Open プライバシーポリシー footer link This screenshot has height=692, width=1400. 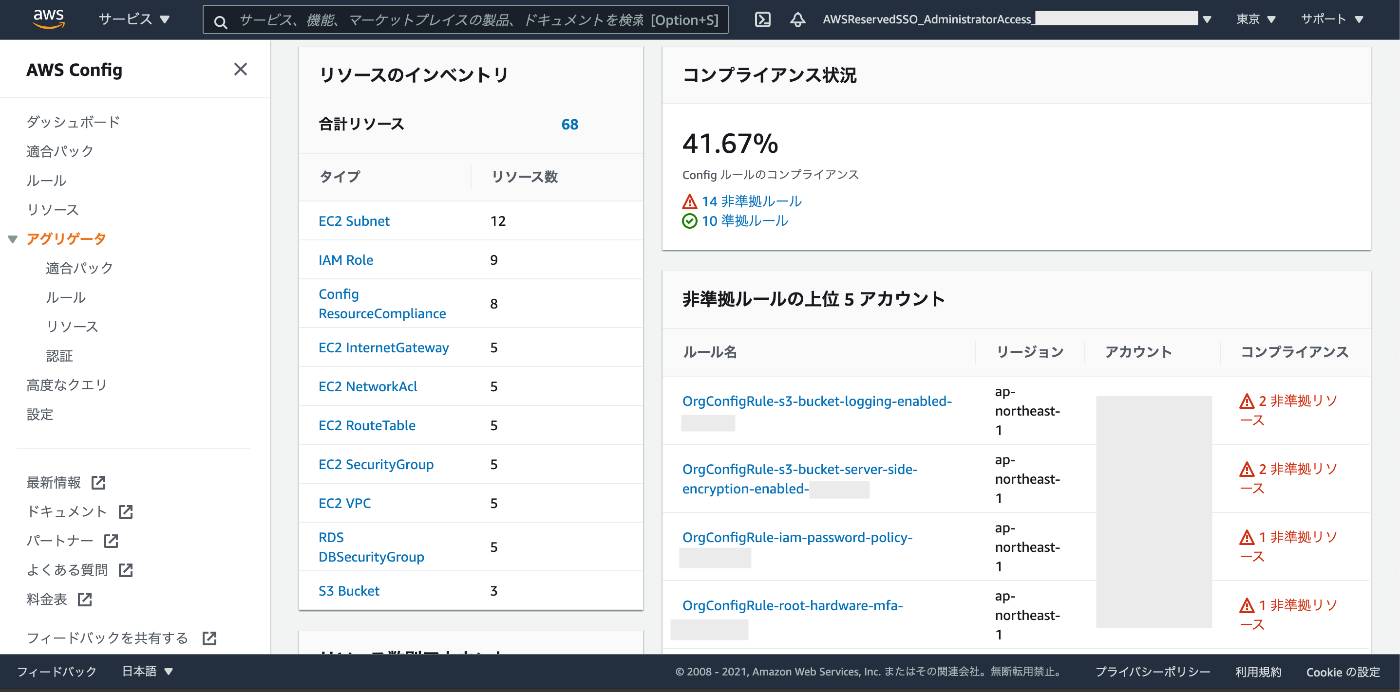click(1152, 672)
